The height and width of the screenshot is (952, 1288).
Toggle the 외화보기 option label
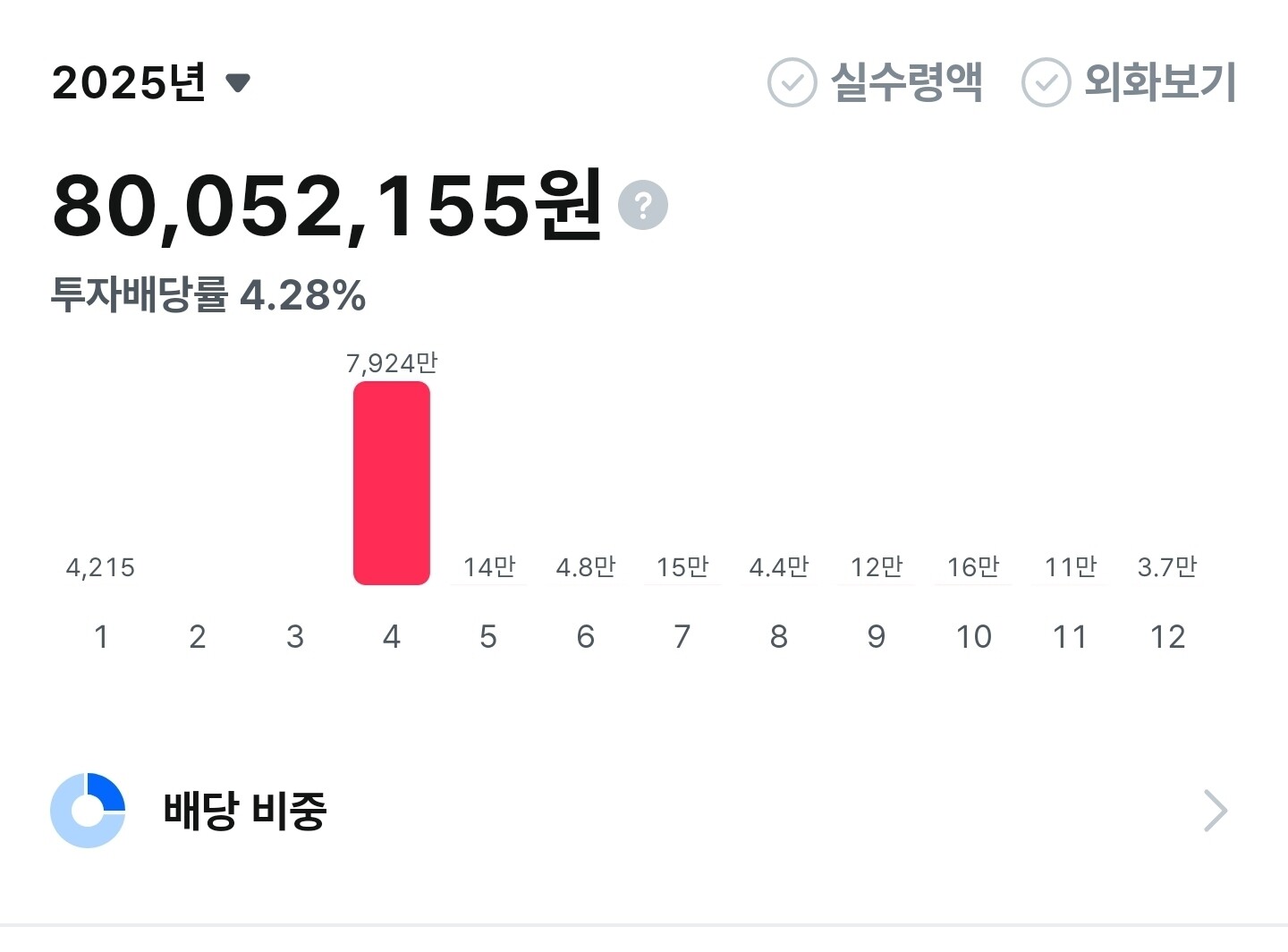pyautogui.click(x=1160, y=82)
